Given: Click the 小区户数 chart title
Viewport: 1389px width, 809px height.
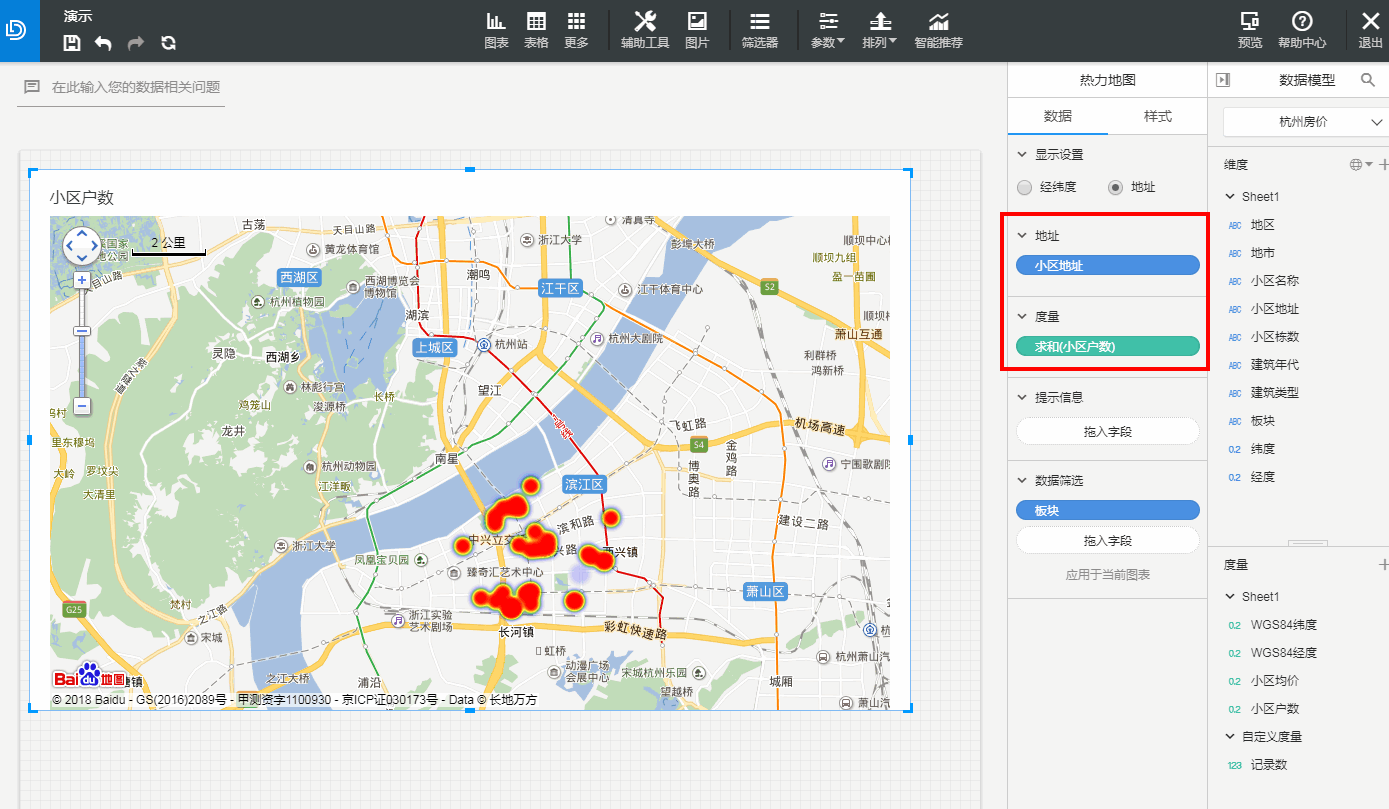Looking at the screenshot, I should [82, 197].
